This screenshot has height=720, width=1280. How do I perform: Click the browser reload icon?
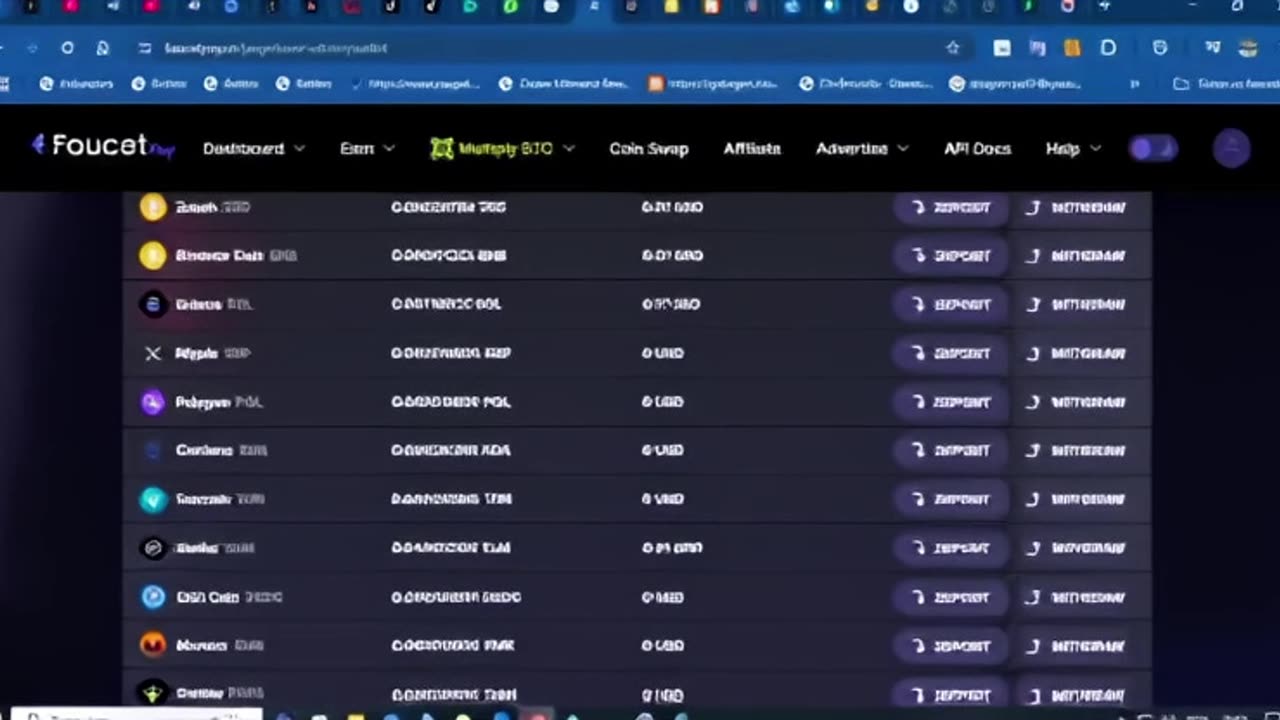click(67, 48)
